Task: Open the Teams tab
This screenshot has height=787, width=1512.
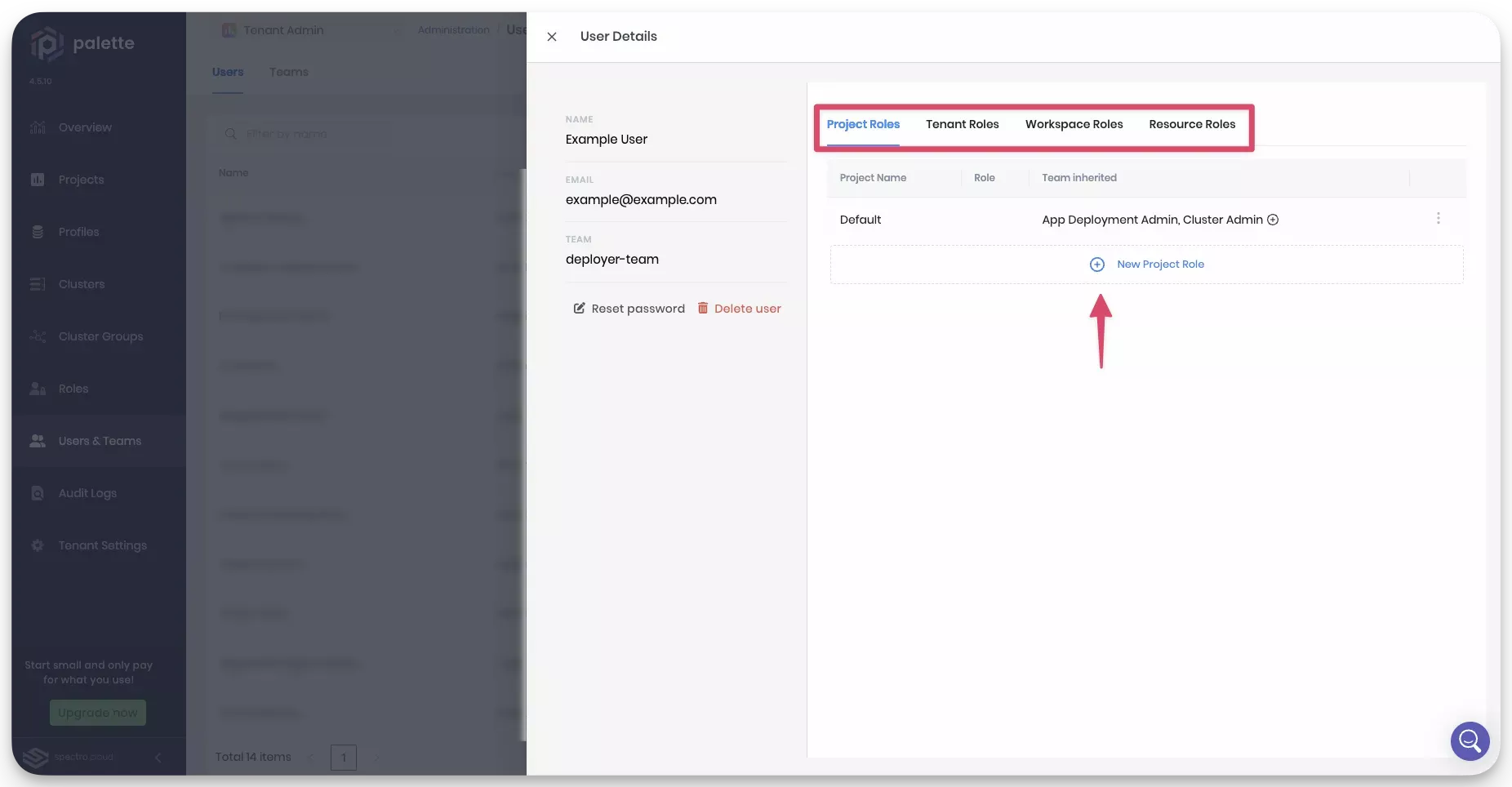Action: [x=288, y=72]
